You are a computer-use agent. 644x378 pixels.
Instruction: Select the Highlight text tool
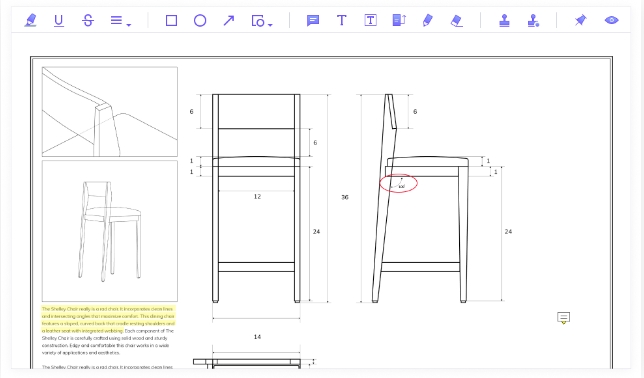(x=31, y=20)
